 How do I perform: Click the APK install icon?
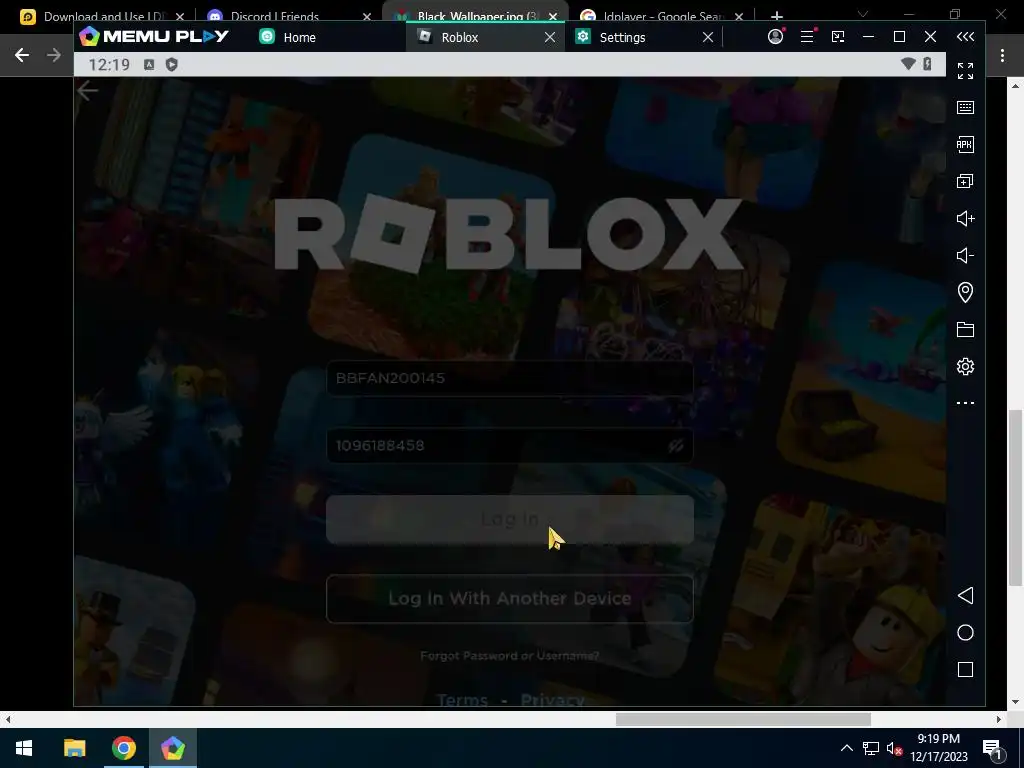pyautogui.click(x=965, y=144)
